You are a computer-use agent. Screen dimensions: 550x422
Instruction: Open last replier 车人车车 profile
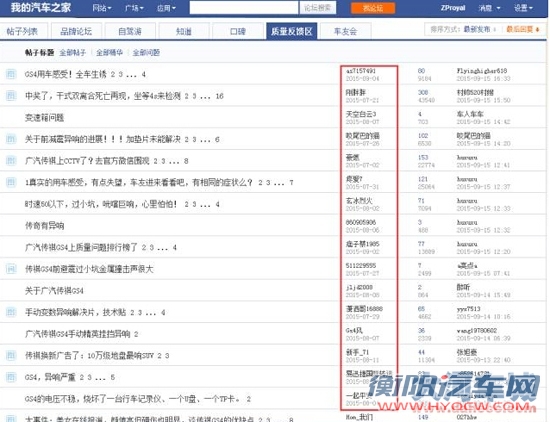pyautogui.click(x=470, y=114)
